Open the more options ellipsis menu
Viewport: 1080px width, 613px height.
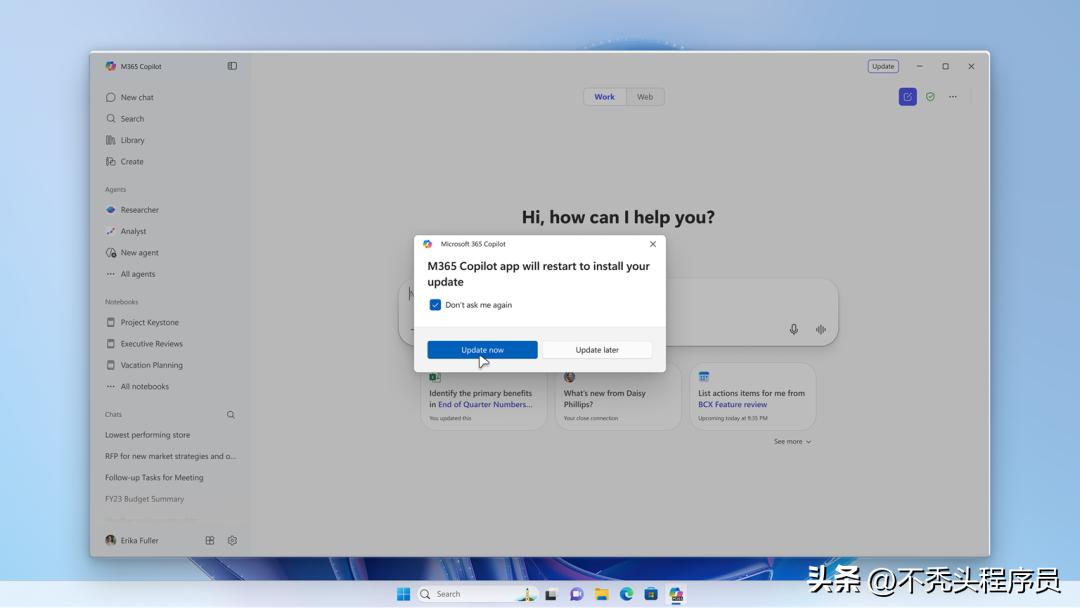coord(953,96)
